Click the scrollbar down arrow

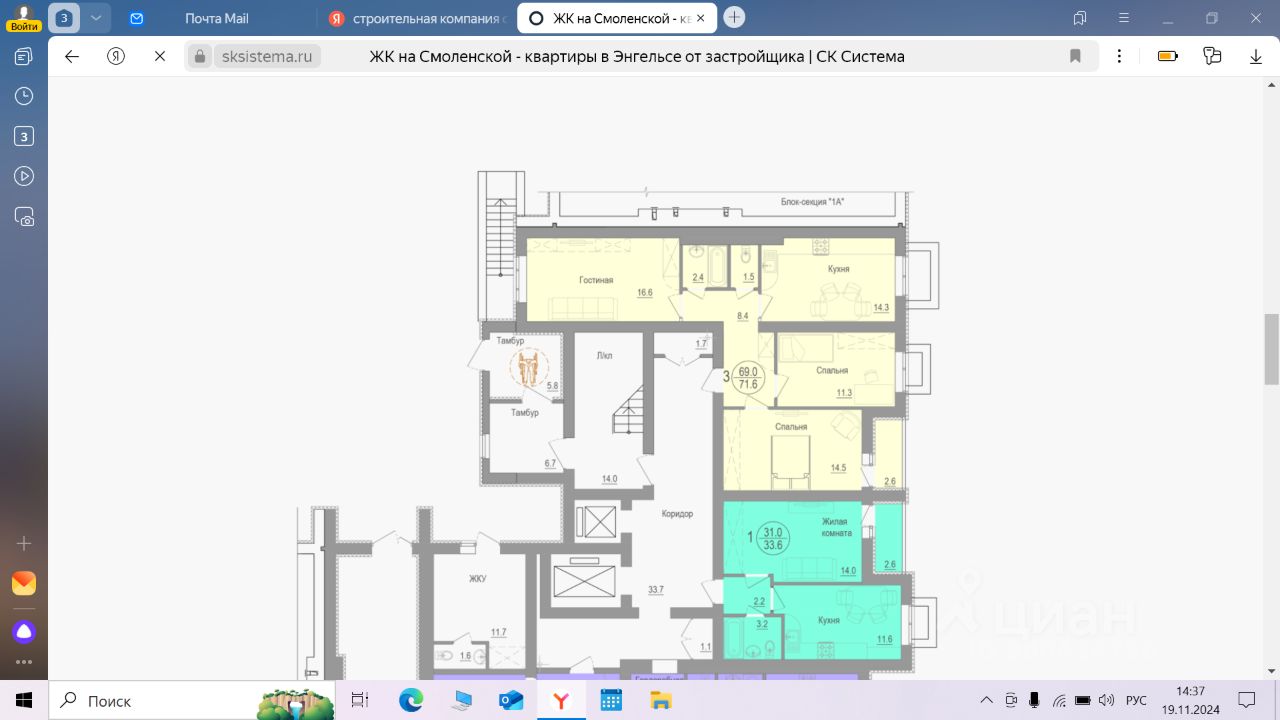point(1271,672)
